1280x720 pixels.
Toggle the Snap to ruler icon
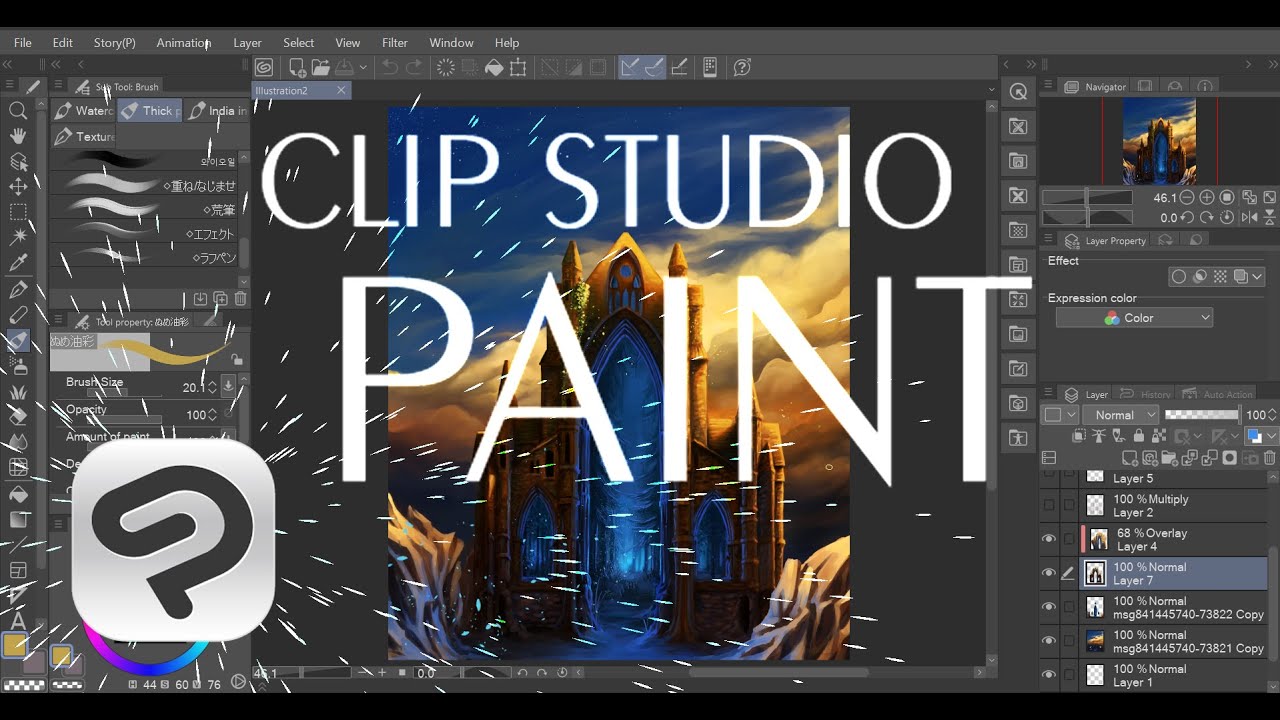[x=630, y=67]
